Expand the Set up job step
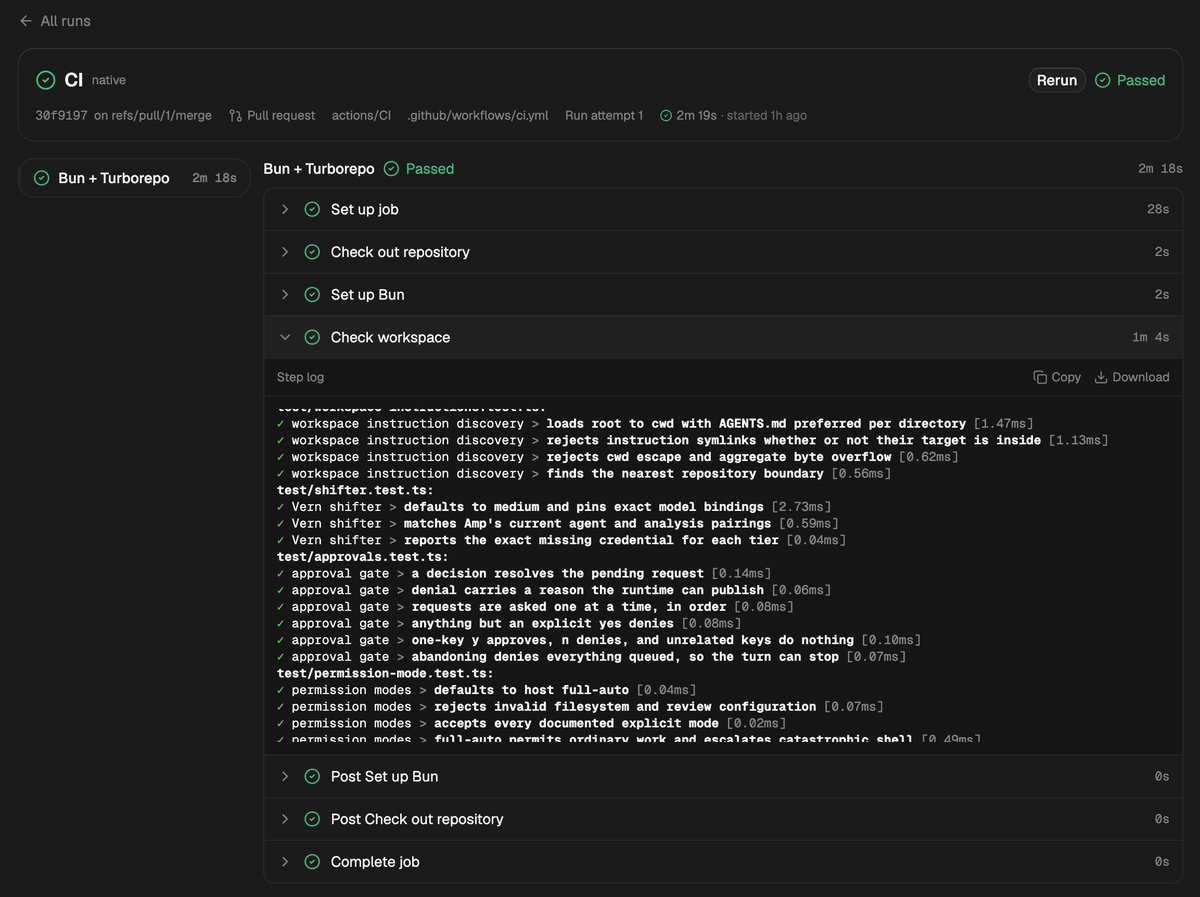Viewport: 1200px width, 897px height. pos(723,209)
